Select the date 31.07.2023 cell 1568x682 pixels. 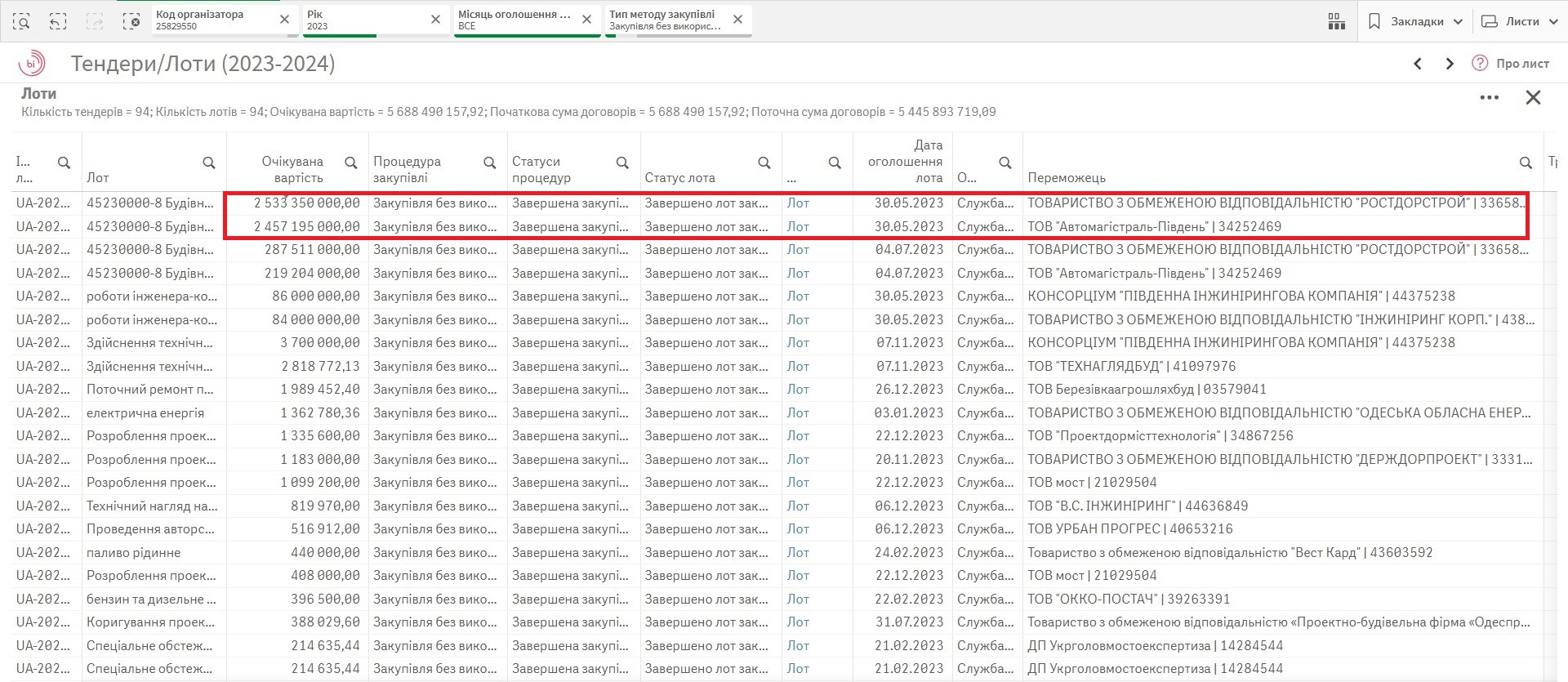[x=902, y=622]
